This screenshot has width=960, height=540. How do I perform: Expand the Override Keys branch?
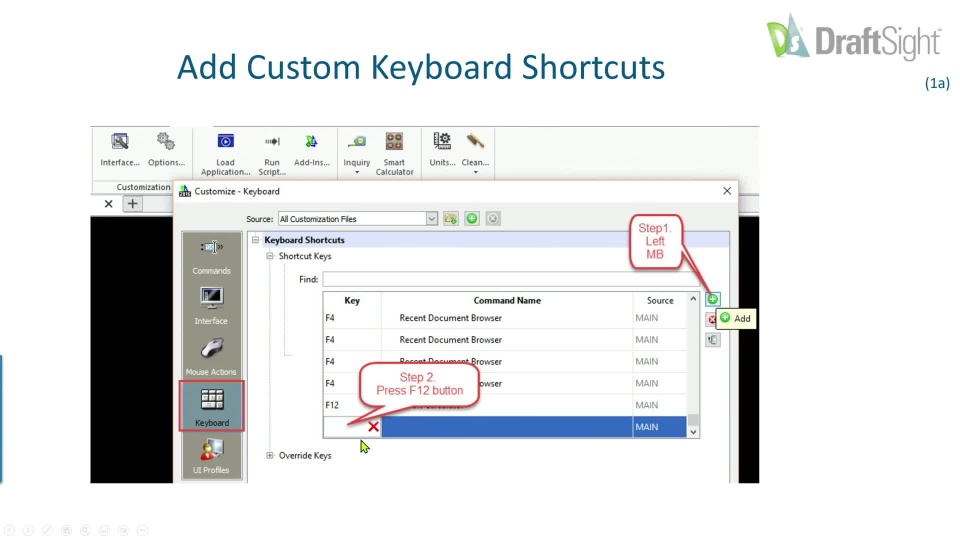click(269, 456)
